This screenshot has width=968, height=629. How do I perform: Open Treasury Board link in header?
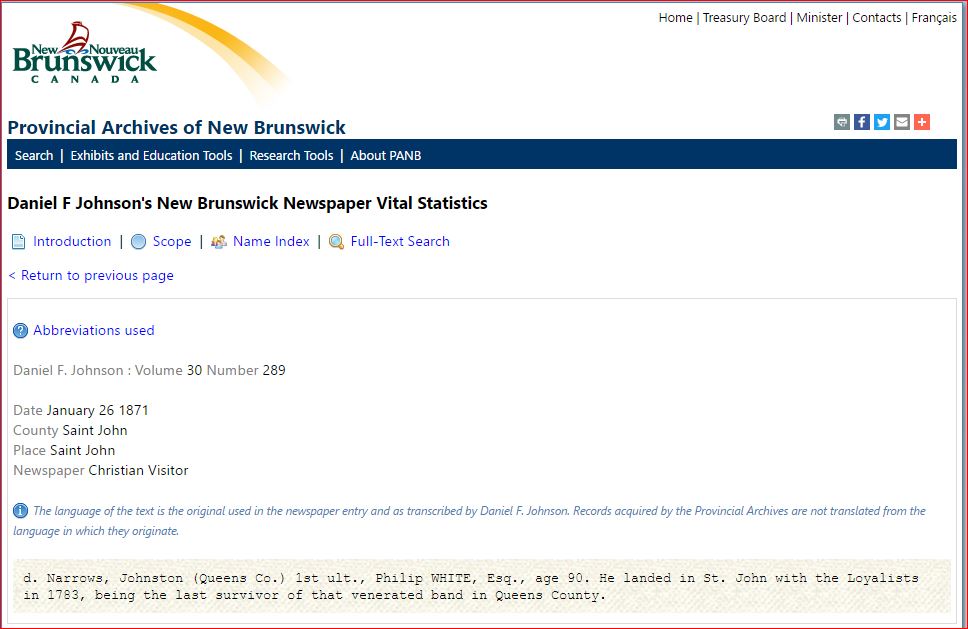744,18
